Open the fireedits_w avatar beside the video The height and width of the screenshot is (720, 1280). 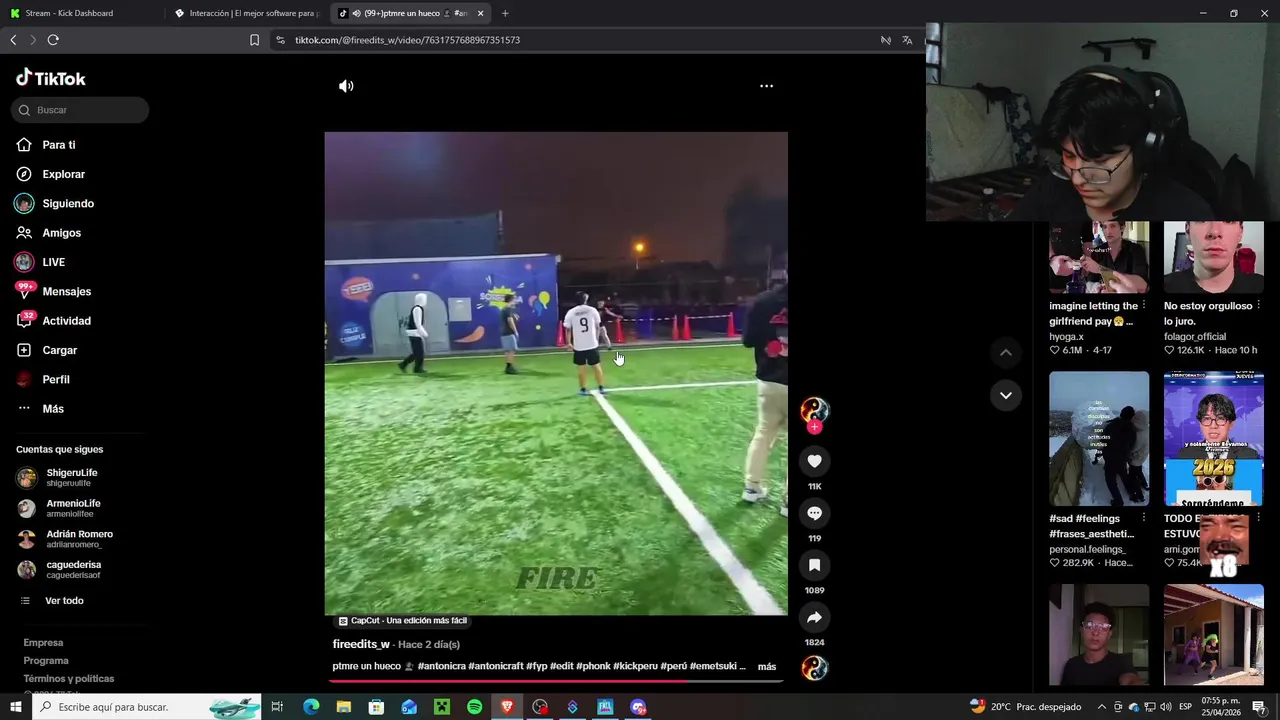point(814,410)
